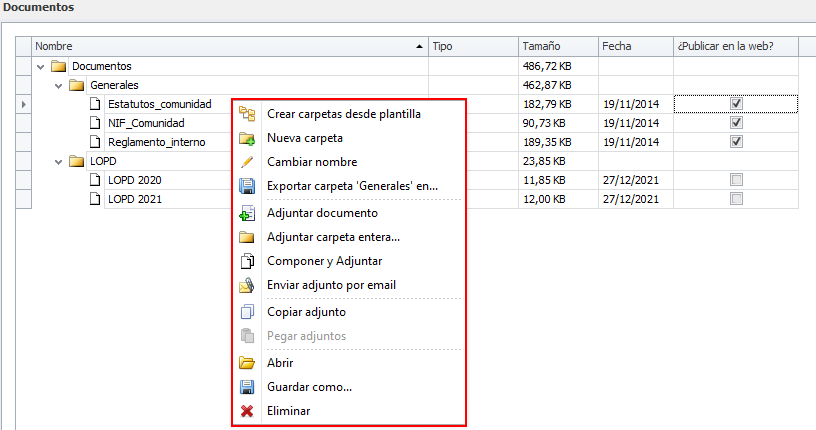This screenshot has height=430, width=816.
Task: Click the Generales folder icon
Action: point(76,85)
